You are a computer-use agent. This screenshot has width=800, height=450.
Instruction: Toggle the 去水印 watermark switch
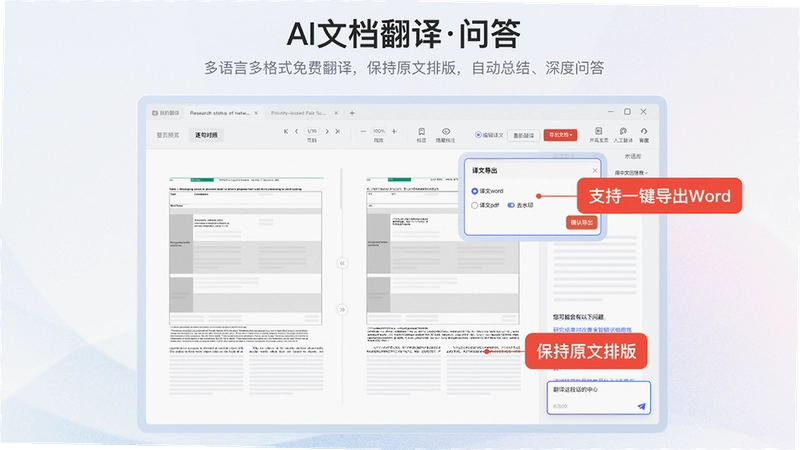pos(511,205)
